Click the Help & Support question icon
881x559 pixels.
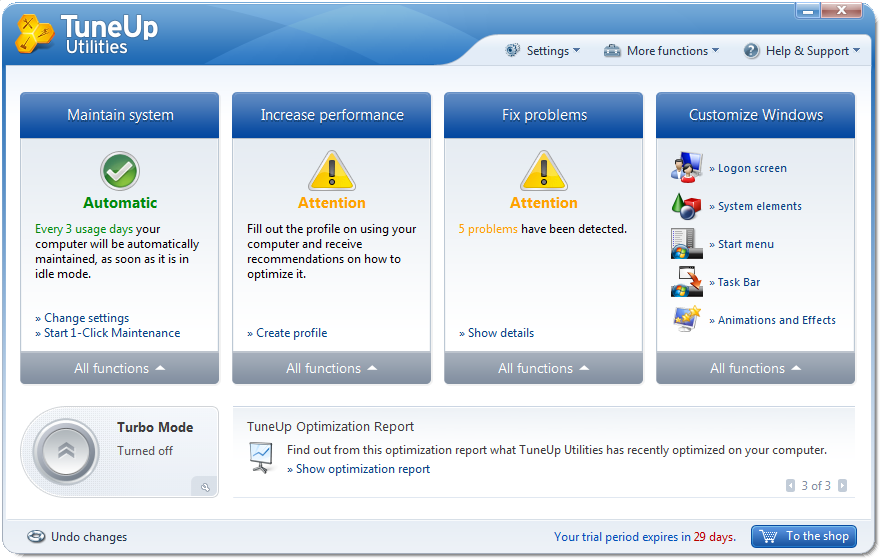coord(751,51)
